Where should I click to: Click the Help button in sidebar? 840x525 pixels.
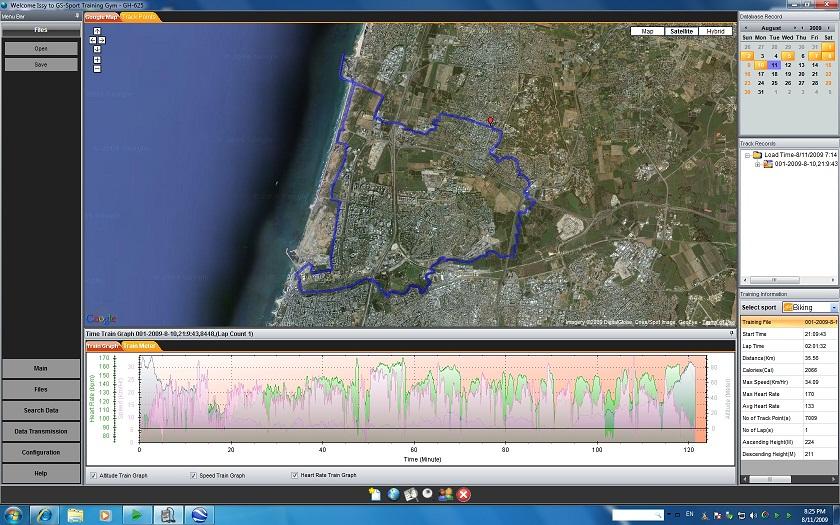(x=41, y=474)
